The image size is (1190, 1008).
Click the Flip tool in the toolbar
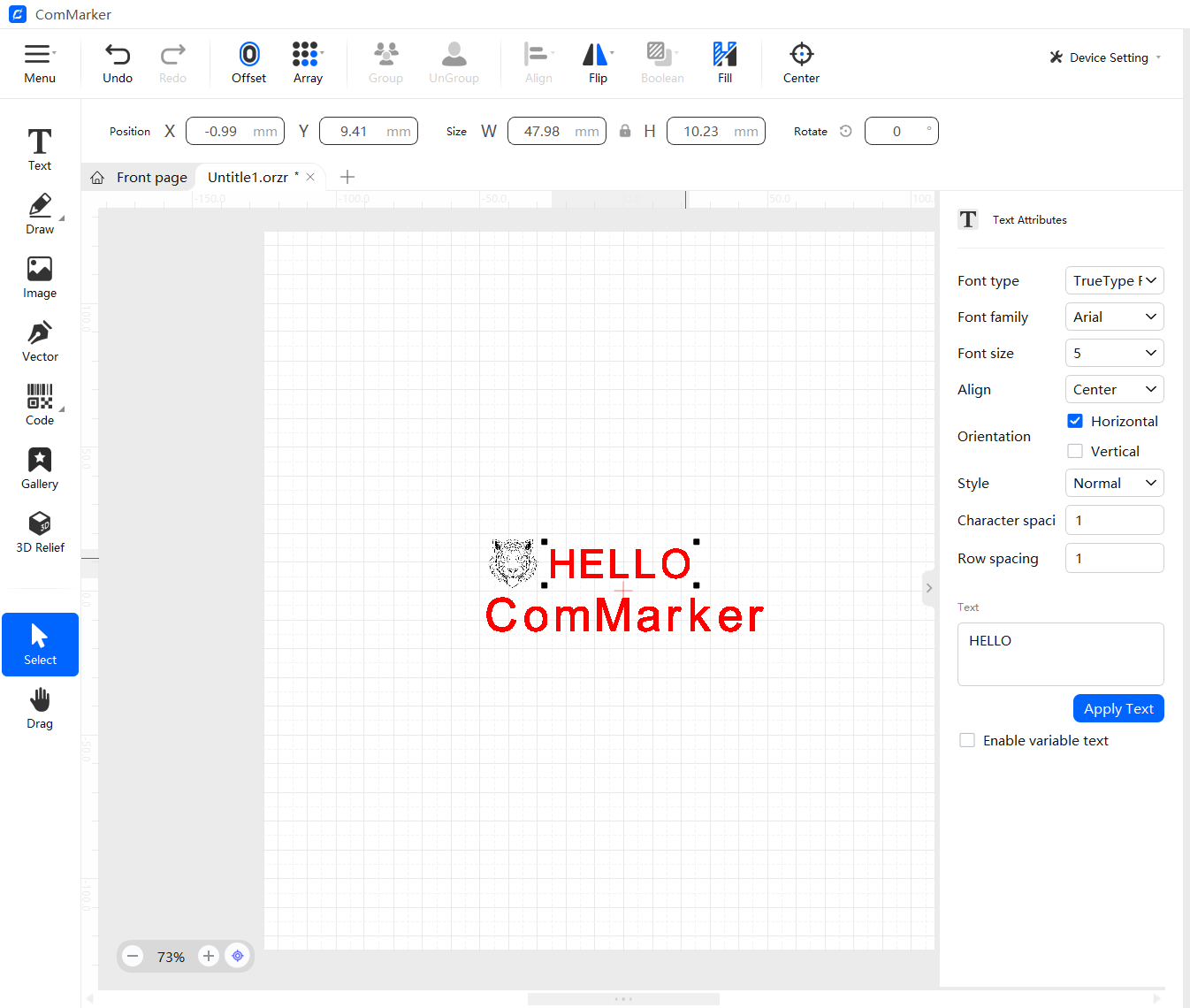click(598, 60)
